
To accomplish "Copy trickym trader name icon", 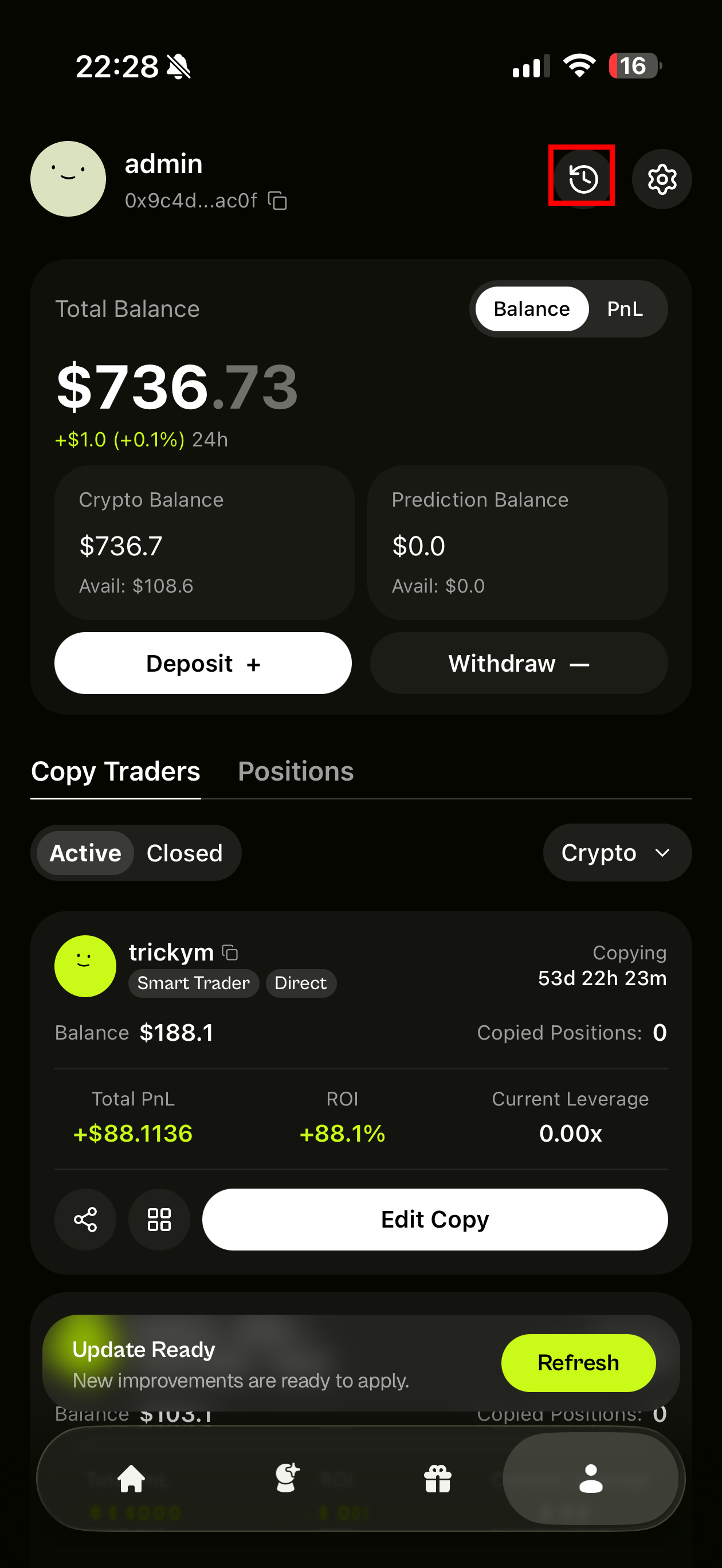I will 230,952.
